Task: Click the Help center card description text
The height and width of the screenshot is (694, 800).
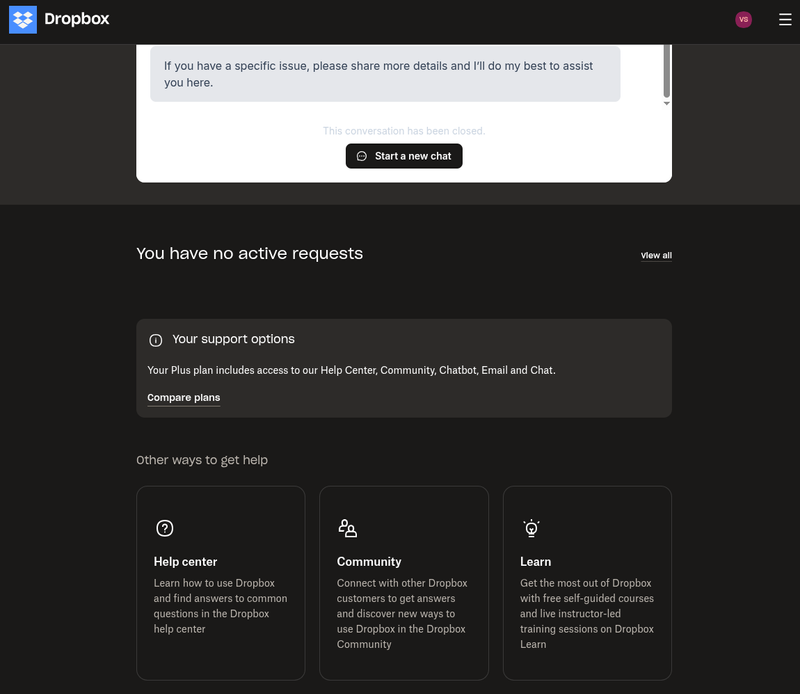Action: [220, 606]
